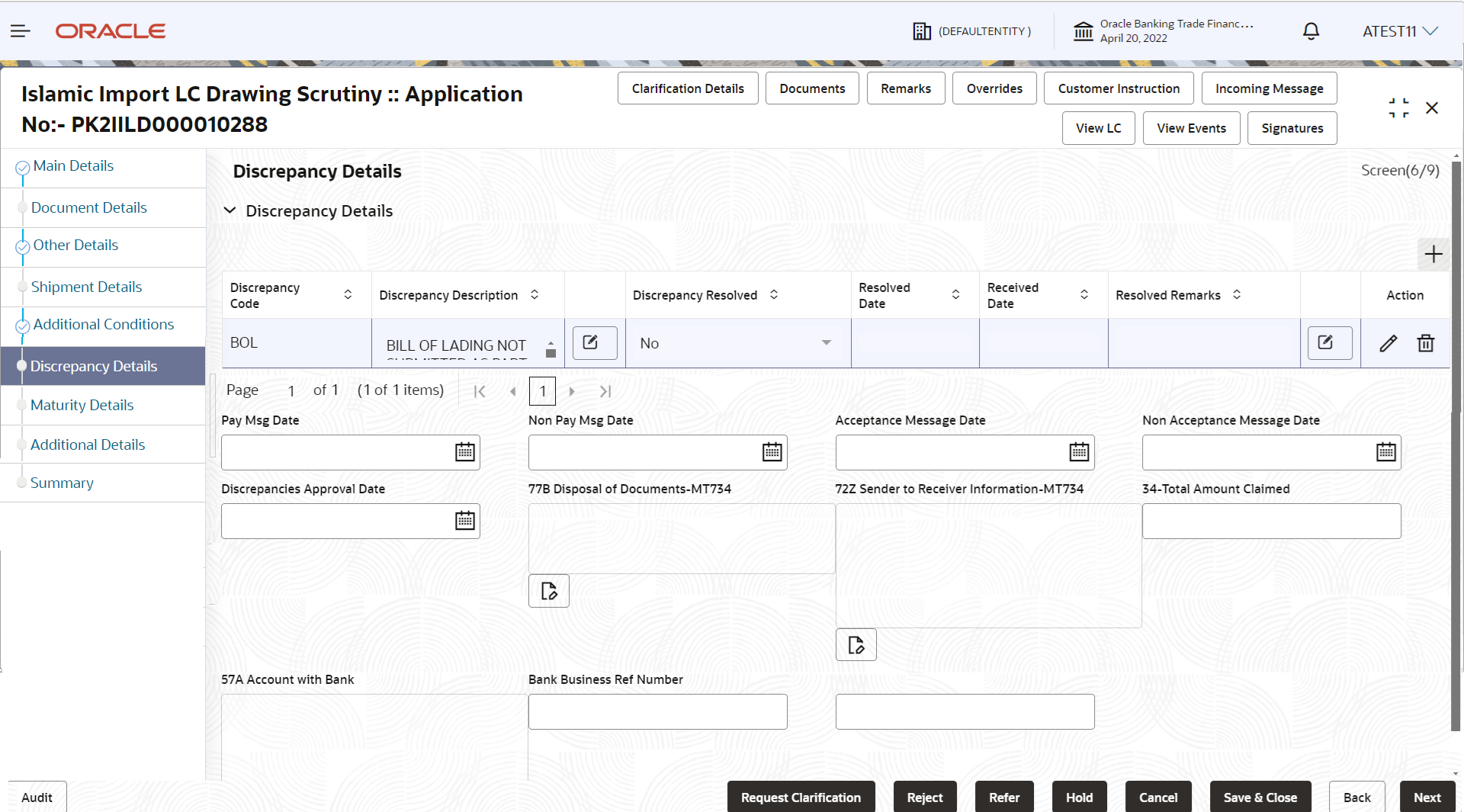Add a new discrepancy row with plus icon
The height and width of the screenshot is (812, 1464).
coord(1433,255)
